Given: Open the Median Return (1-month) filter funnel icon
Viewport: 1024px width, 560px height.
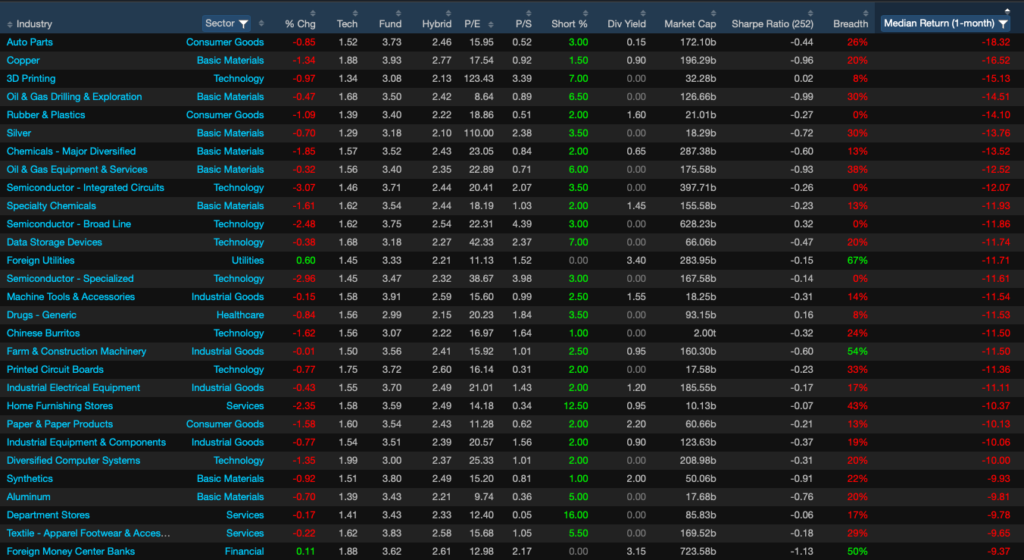Looking at the screenshot, I should [x=1003, y=23].
